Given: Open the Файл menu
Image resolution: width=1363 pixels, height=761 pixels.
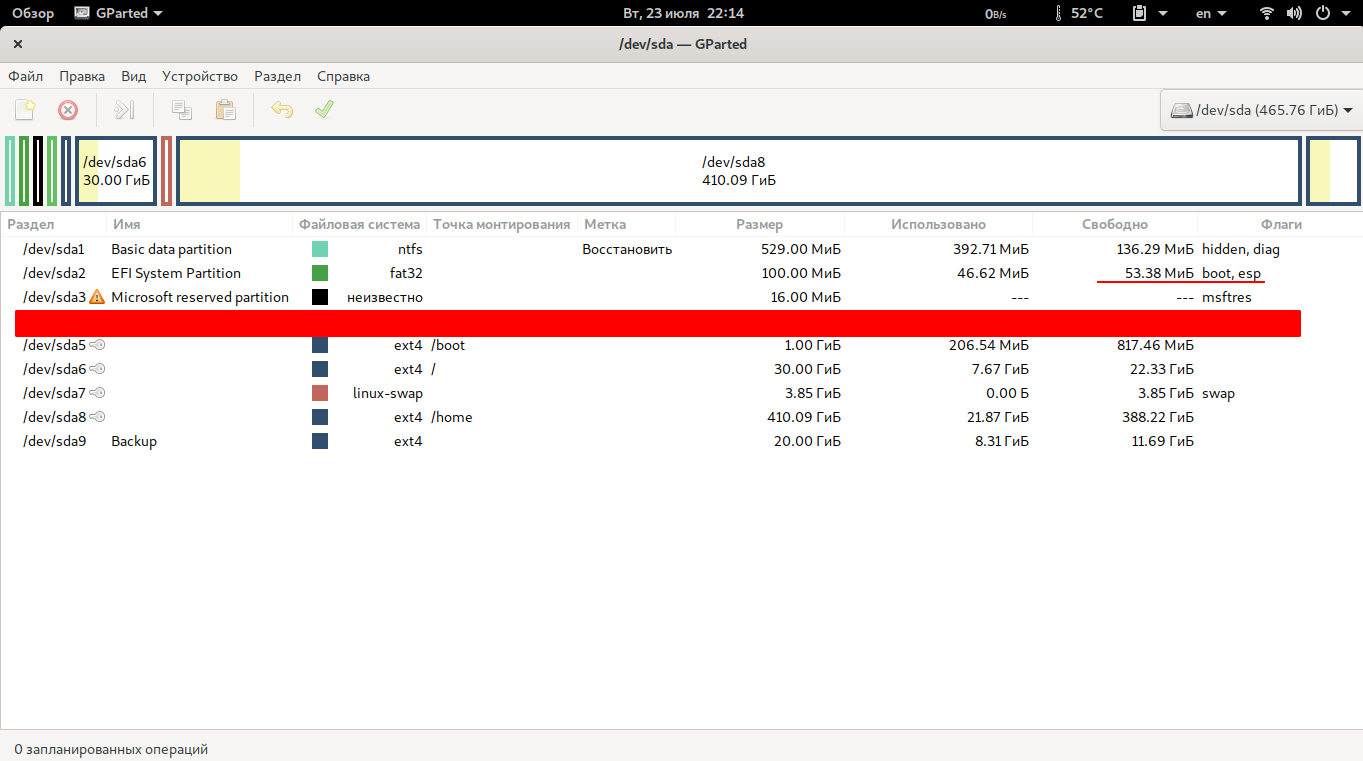Looking at the screenshot, I should point(26,76).
